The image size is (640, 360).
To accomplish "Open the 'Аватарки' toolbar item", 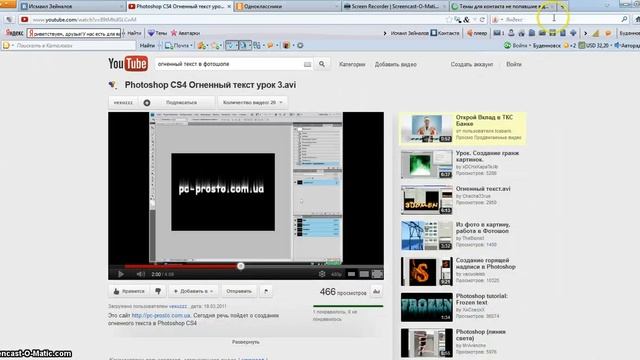I will [x=185, y=33].
